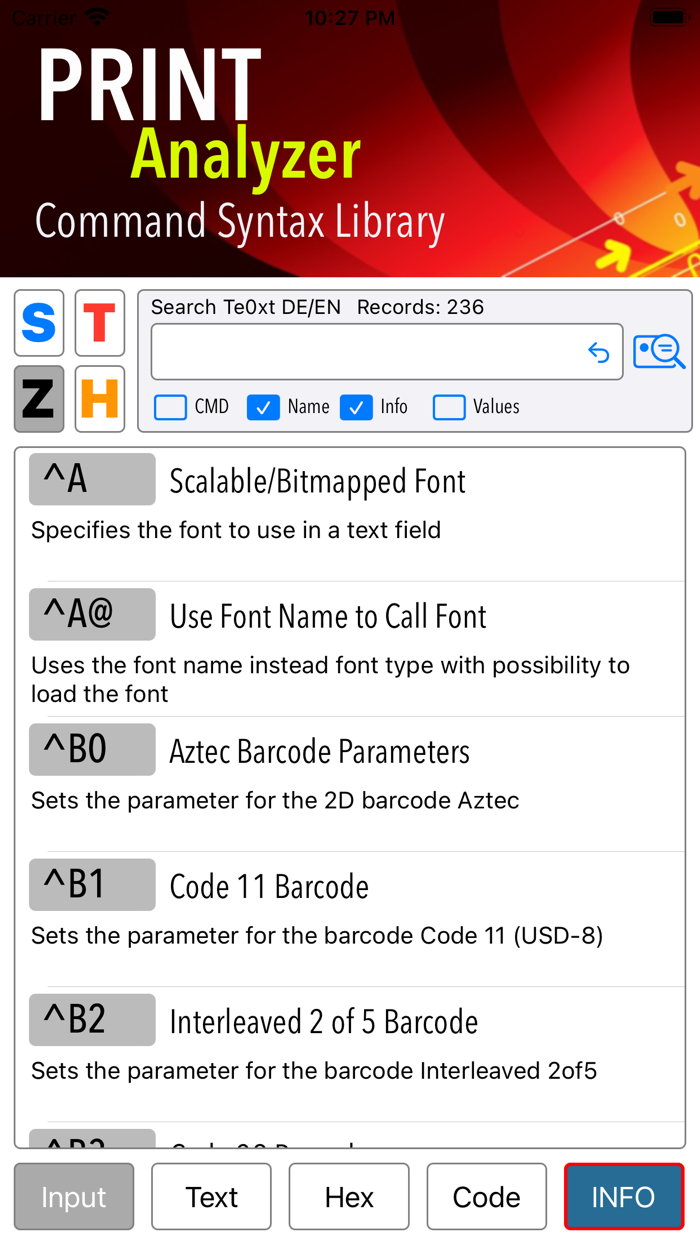Select the ^B1 command badge

pyautogui.click(x=92, y=884)
